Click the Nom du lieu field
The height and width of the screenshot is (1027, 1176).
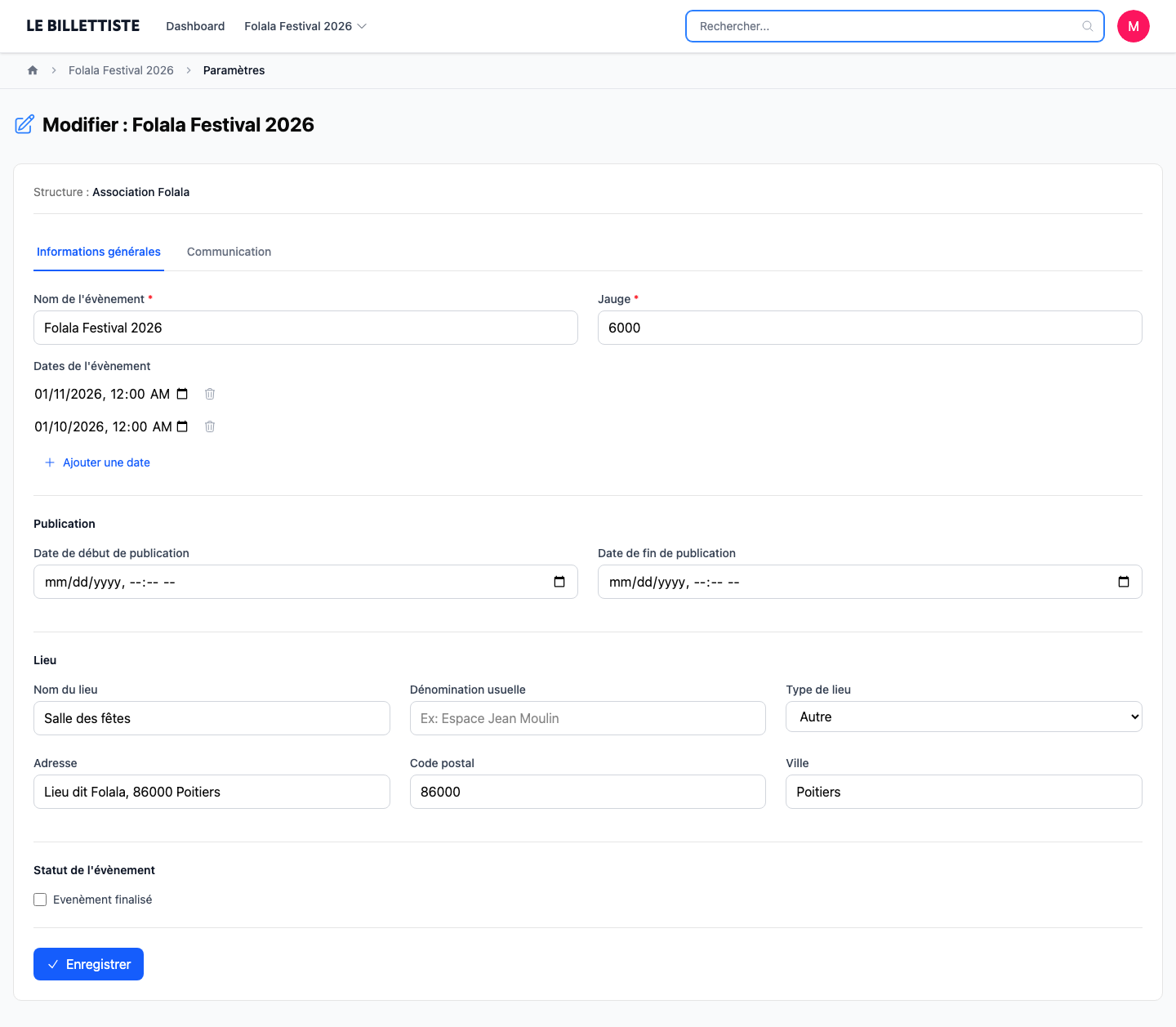click(212, 718)
